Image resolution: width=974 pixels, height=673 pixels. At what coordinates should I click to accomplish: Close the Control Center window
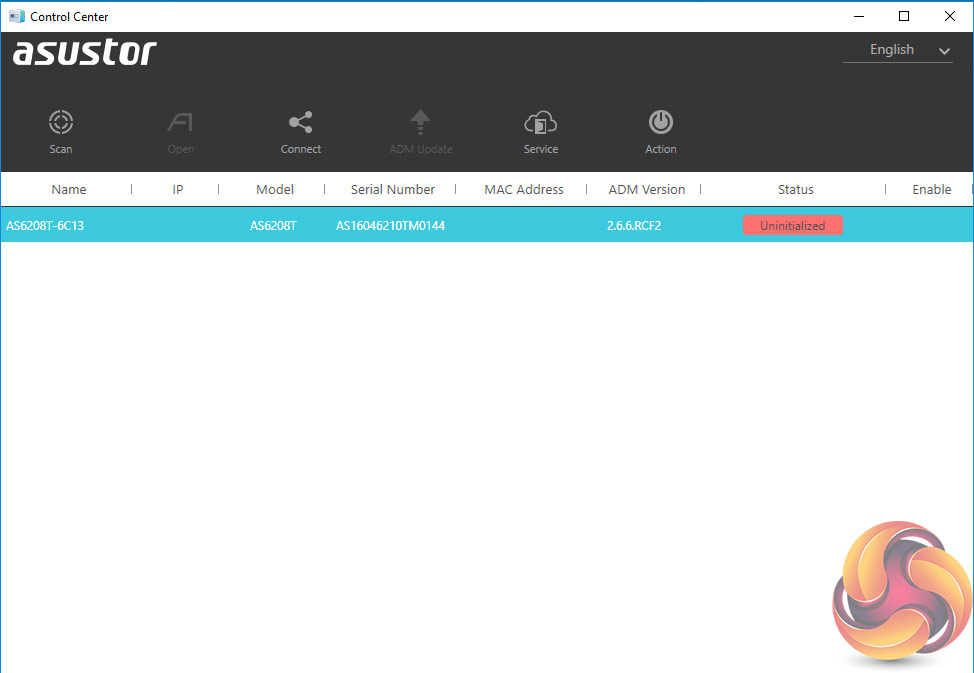click(950, 16)
